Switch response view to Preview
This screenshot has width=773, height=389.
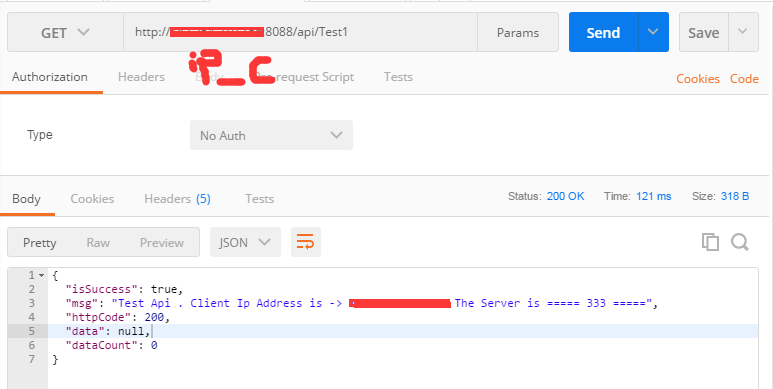pos(162,242)
